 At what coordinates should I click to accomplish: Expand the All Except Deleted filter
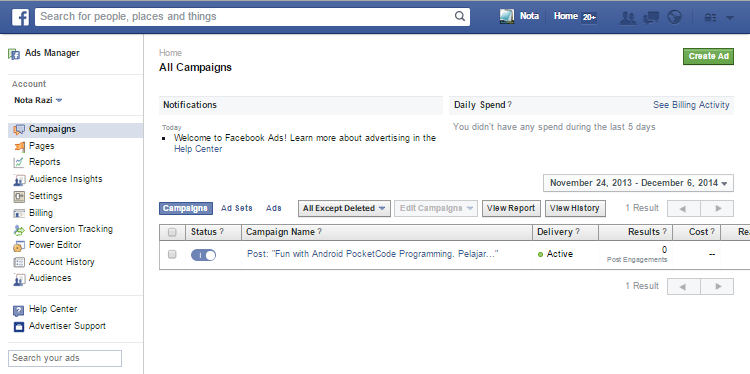[x=344, y=209]
